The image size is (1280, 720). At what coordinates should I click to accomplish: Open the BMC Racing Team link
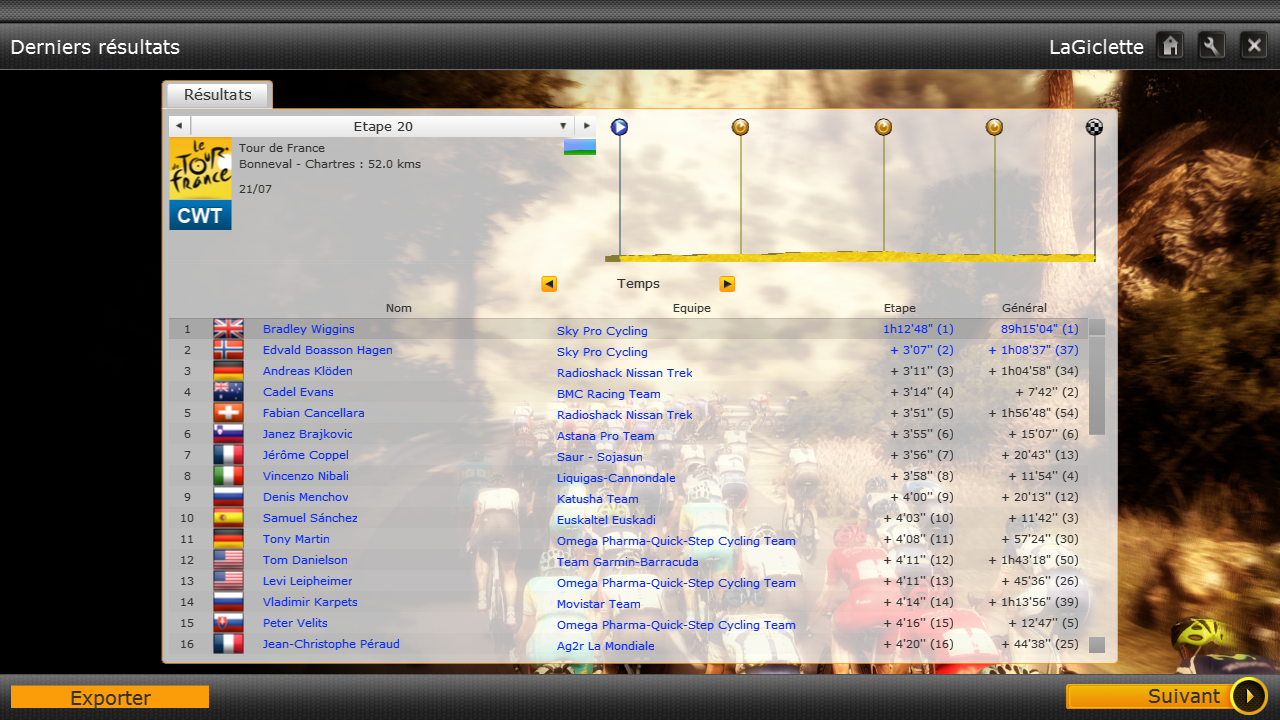608,394
